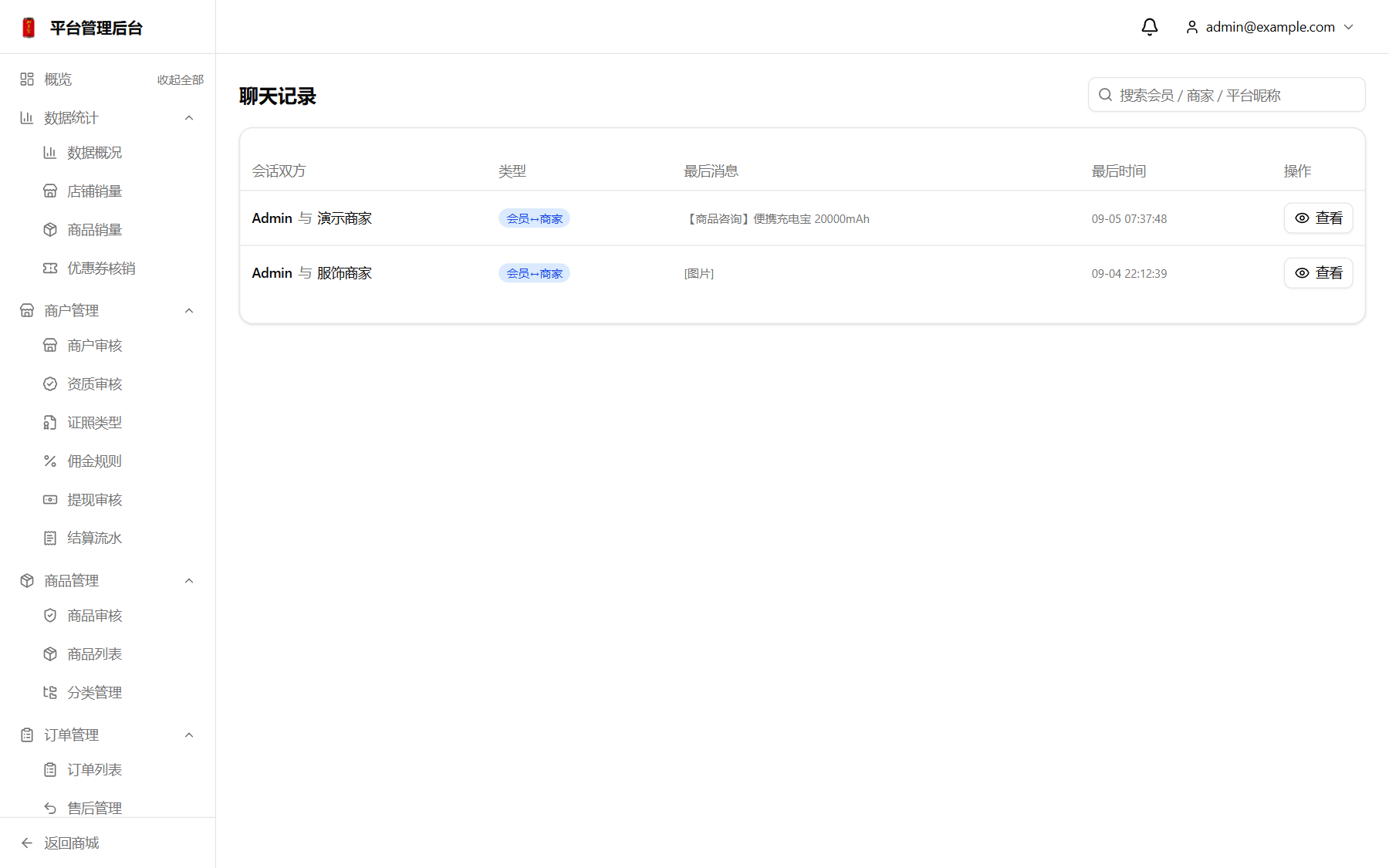
Task: Click the timestamp 09-04 22:12:39
Action: tap(1129, 273)
